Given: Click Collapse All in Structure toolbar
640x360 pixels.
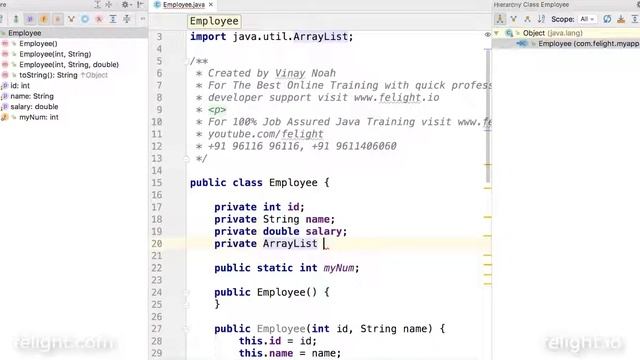Looking at the screenshot, I should [x=127, y=19].
